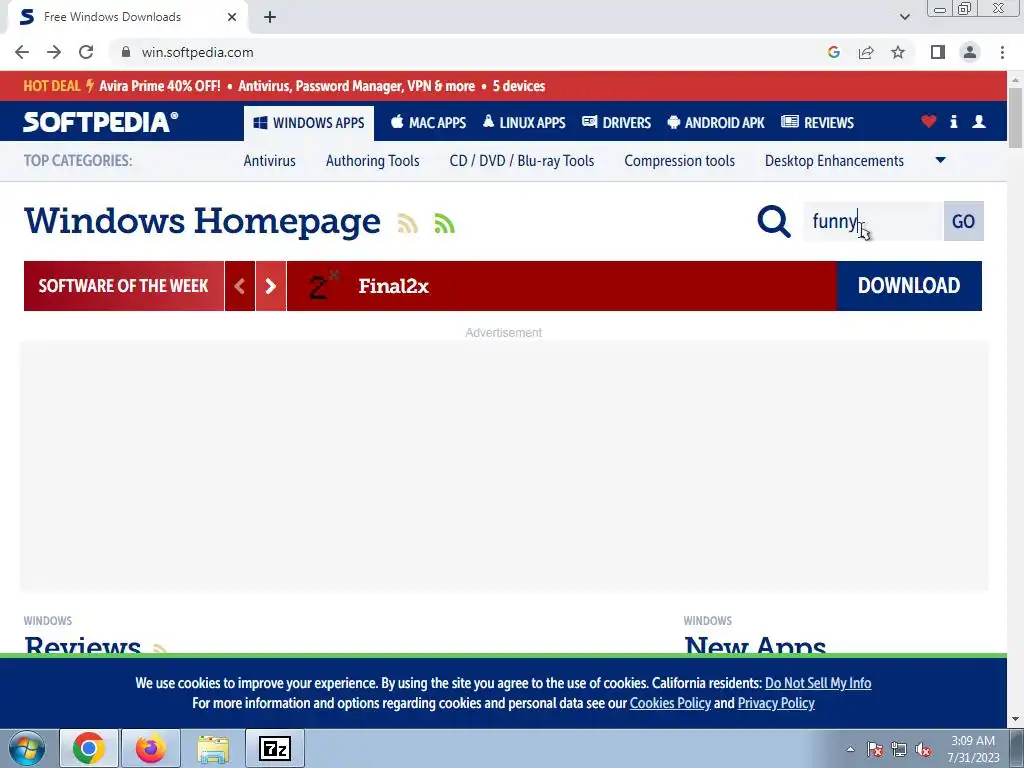Screen dimensions: 1024x768
Task: Select the Free Windows Downloads tab
Action: click(127, 17)
